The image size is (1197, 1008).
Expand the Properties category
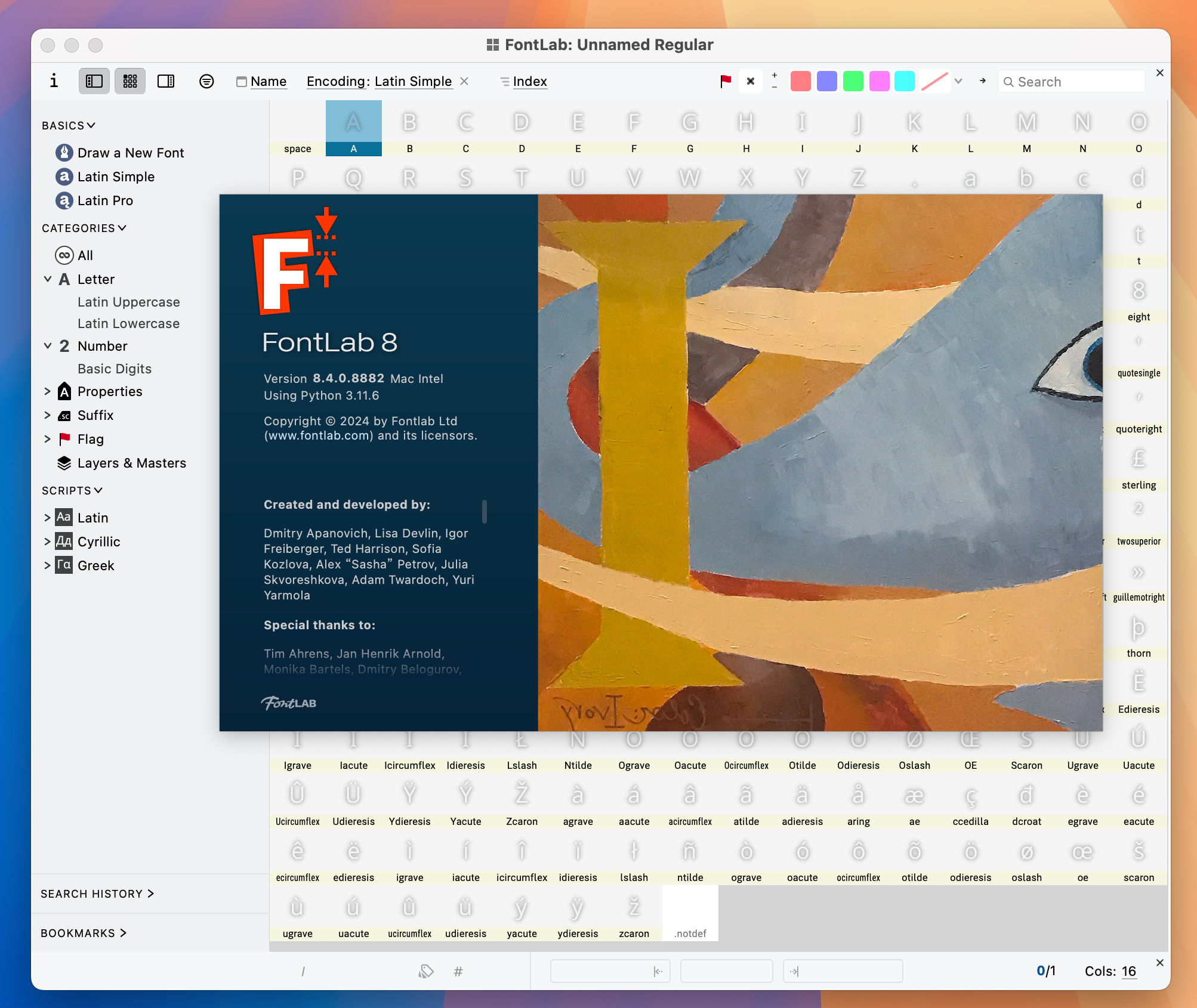(x=48, y=391)
